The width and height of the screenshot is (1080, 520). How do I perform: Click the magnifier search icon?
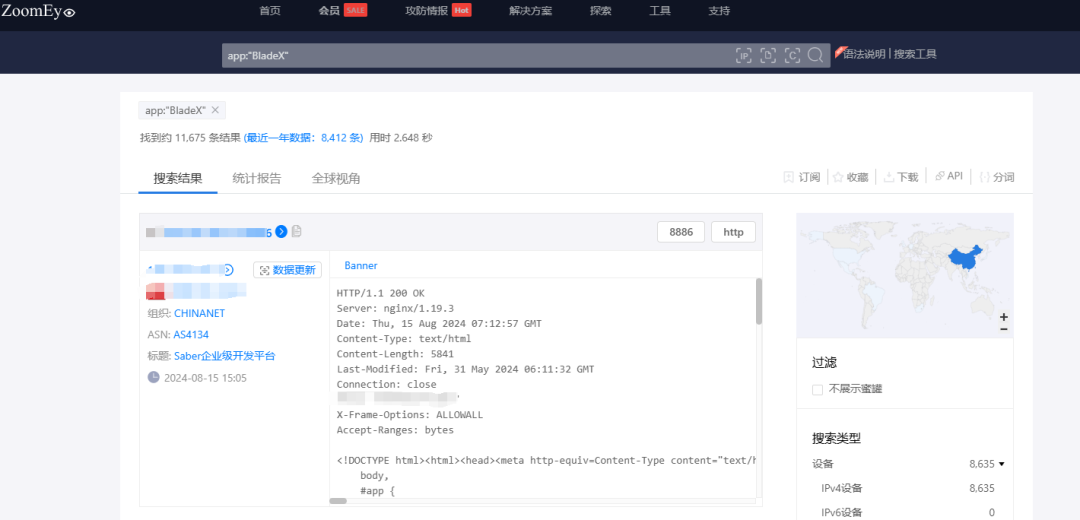816,55
